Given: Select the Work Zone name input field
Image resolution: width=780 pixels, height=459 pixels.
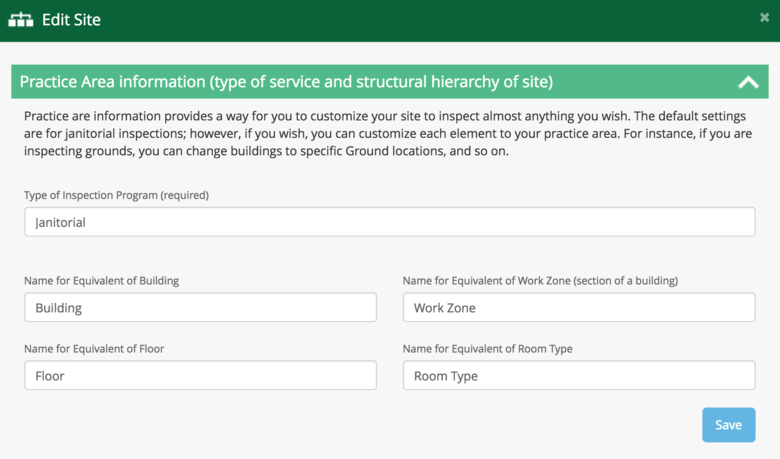Looking at the screenshot, I should click(x=578, y=308).
